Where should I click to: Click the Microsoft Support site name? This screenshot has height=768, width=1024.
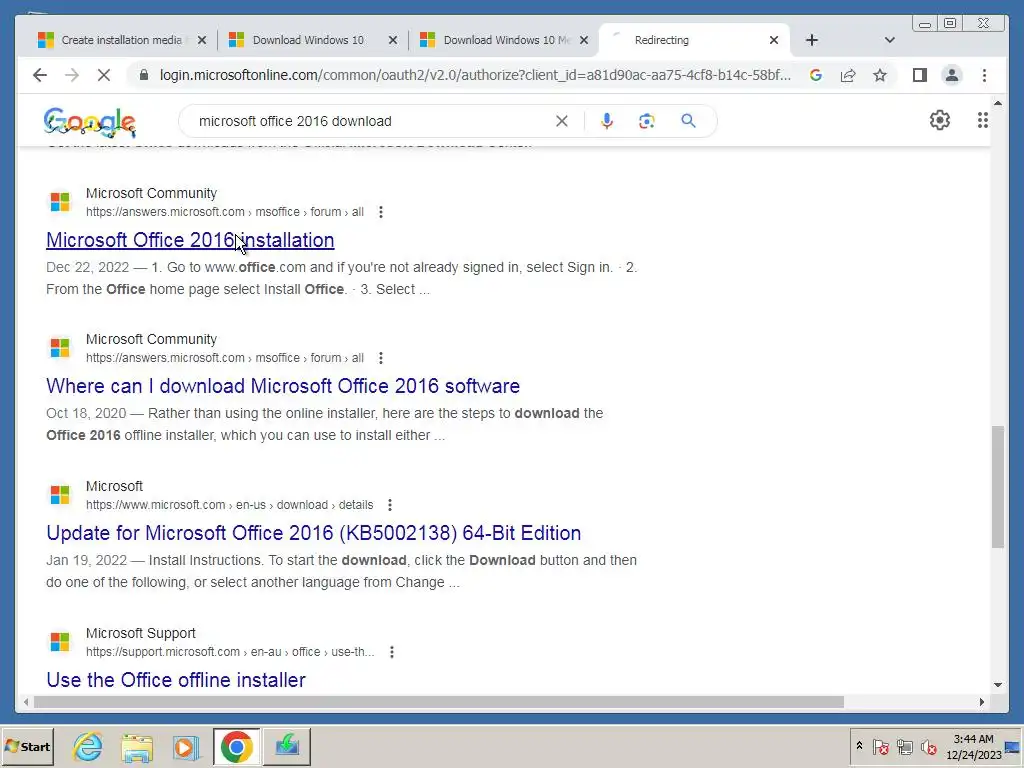pos(140,633)
